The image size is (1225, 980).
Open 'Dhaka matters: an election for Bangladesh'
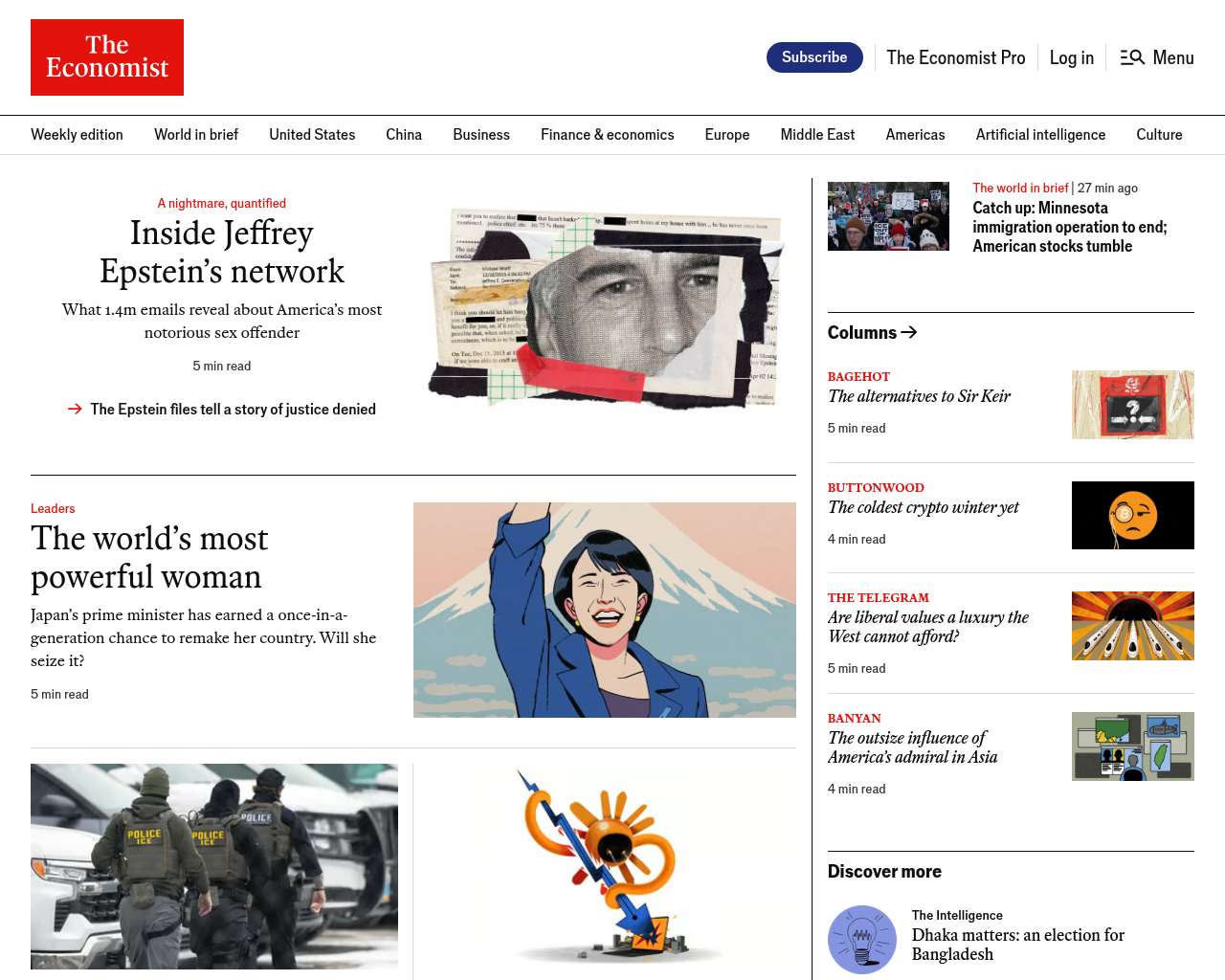click(x=1018, y=945)
